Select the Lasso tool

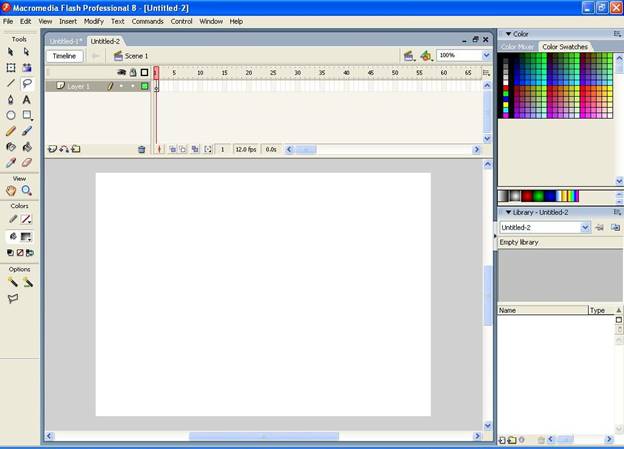(x=27, y=84)
